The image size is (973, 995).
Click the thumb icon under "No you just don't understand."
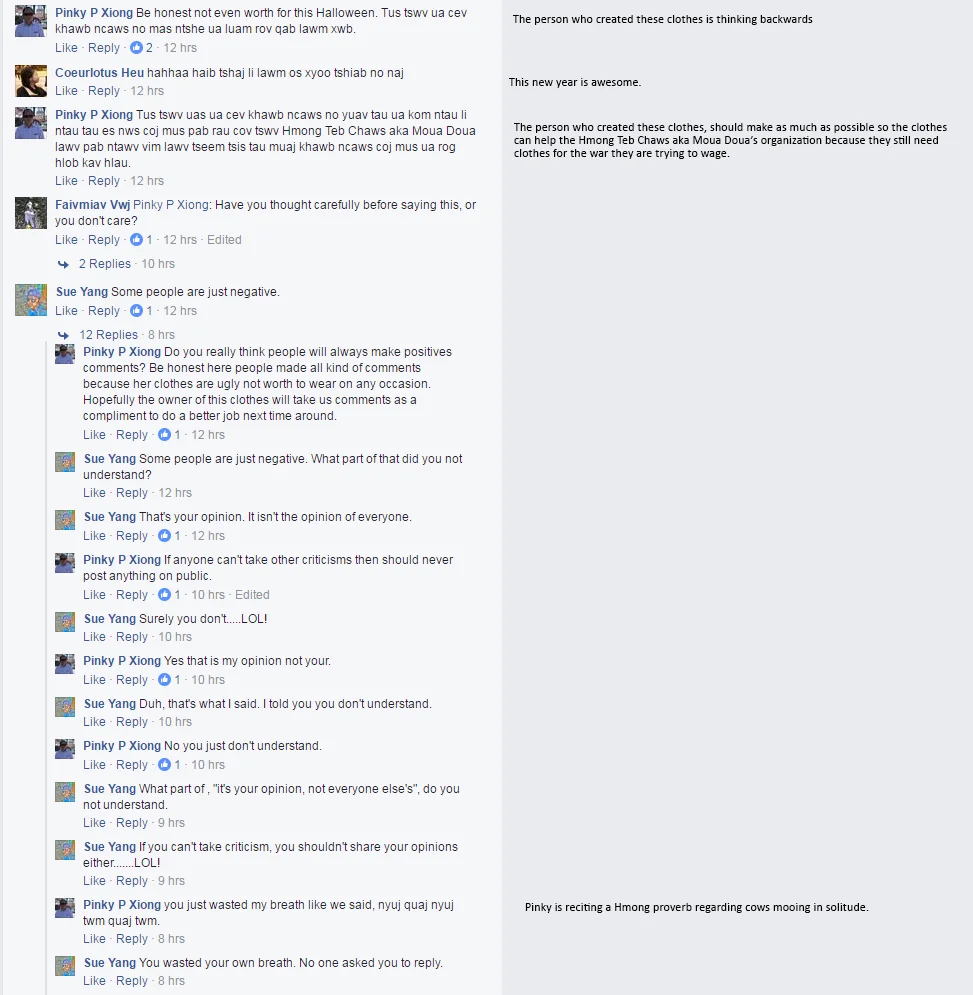pos(164,765)
